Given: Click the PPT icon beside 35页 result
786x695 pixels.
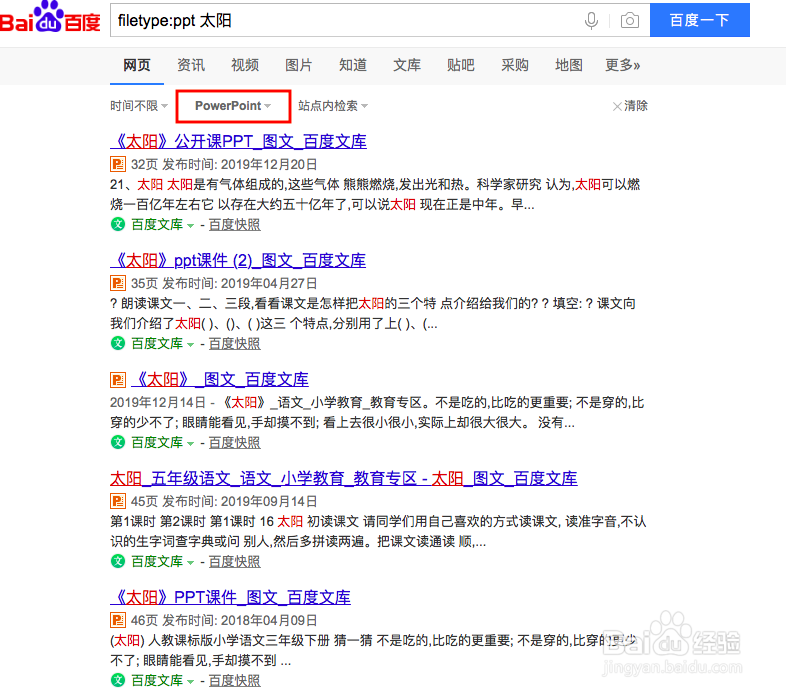Looking at the screenshot, I should (x=118, y=283).
